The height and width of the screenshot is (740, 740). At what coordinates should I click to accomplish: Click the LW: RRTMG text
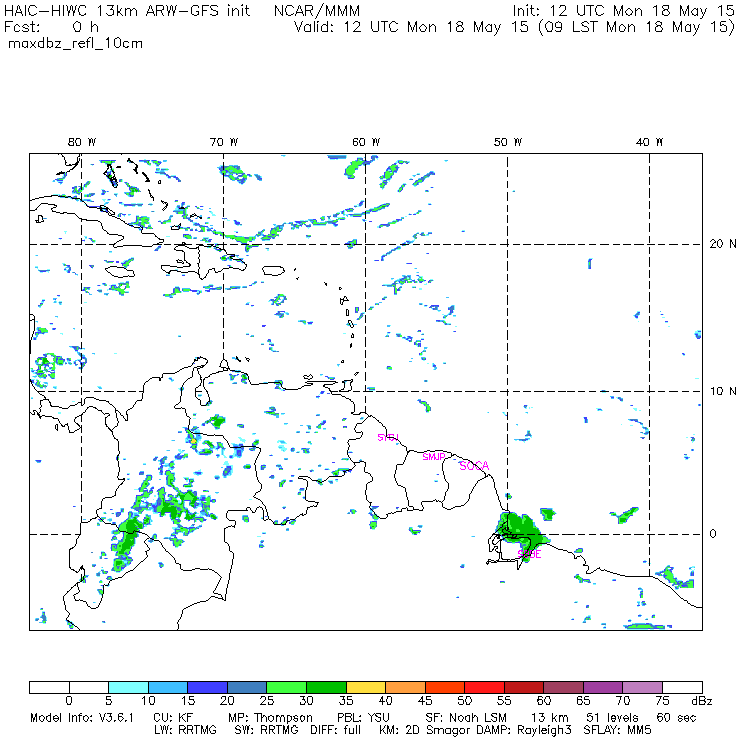[185, 730]
